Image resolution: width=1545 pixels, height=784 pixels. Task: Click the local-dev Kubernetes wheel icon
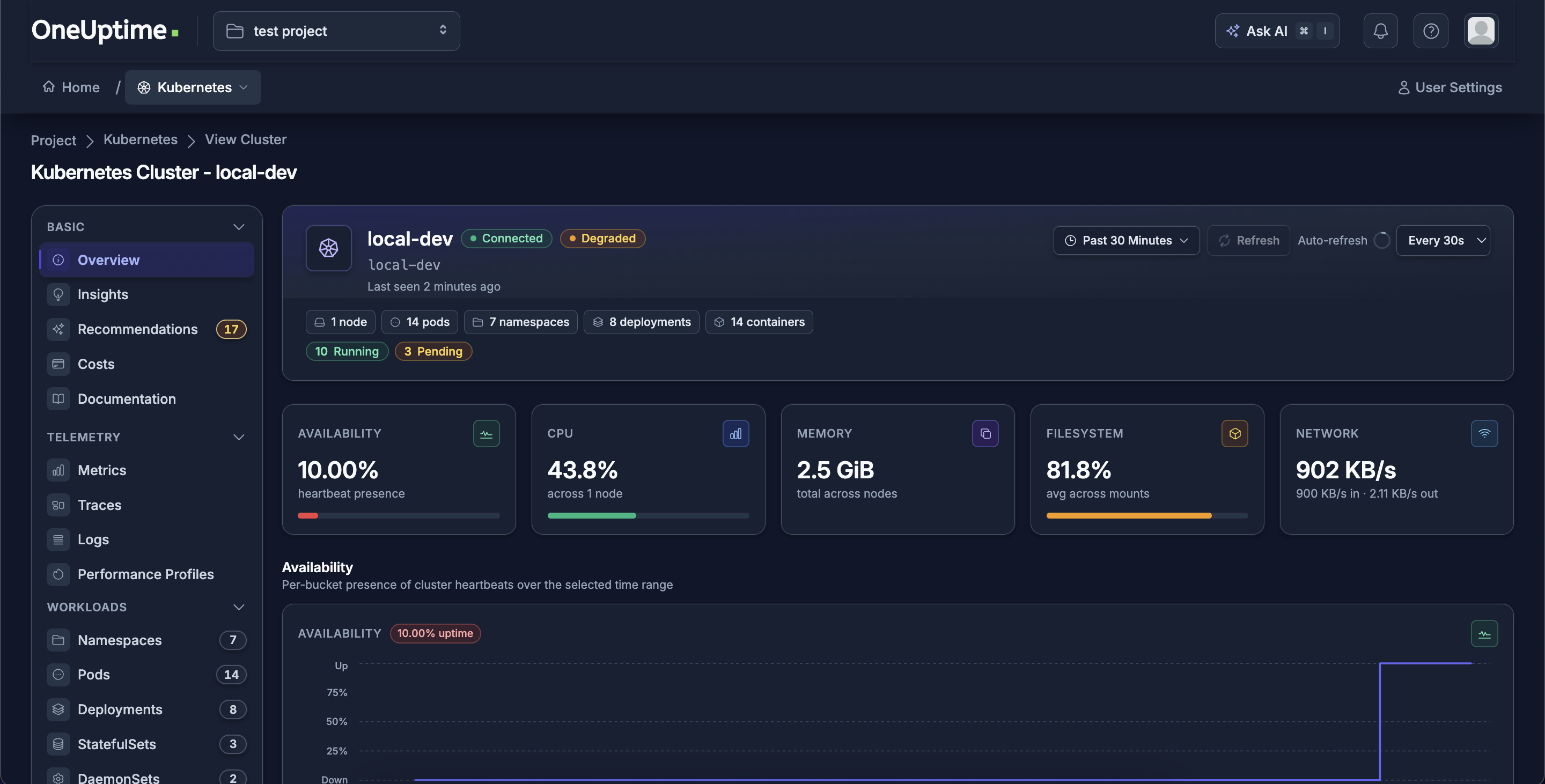(x=328, y=248)
